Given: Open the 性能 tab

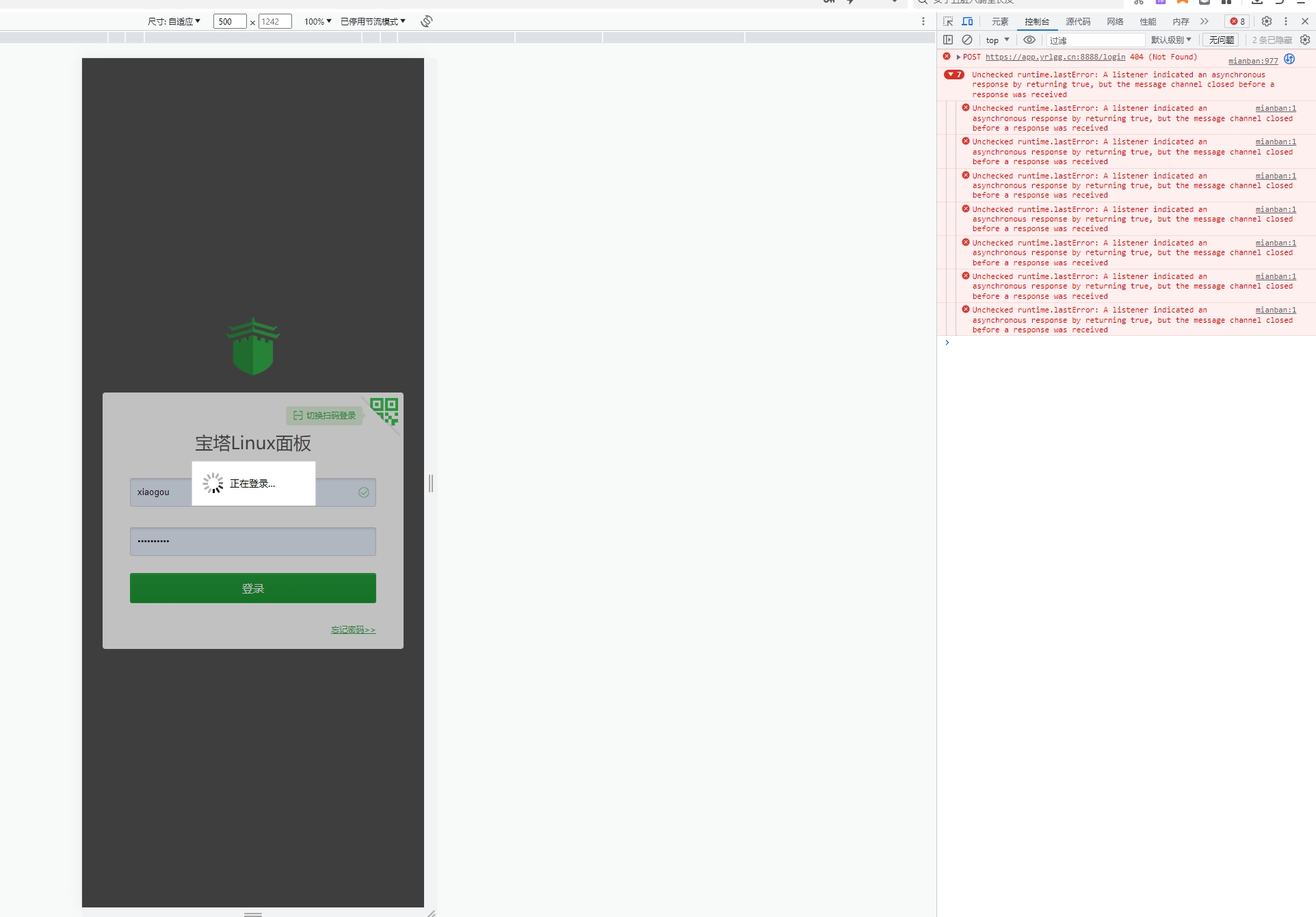Looking at the screenshot, I should click(1148, 21).
